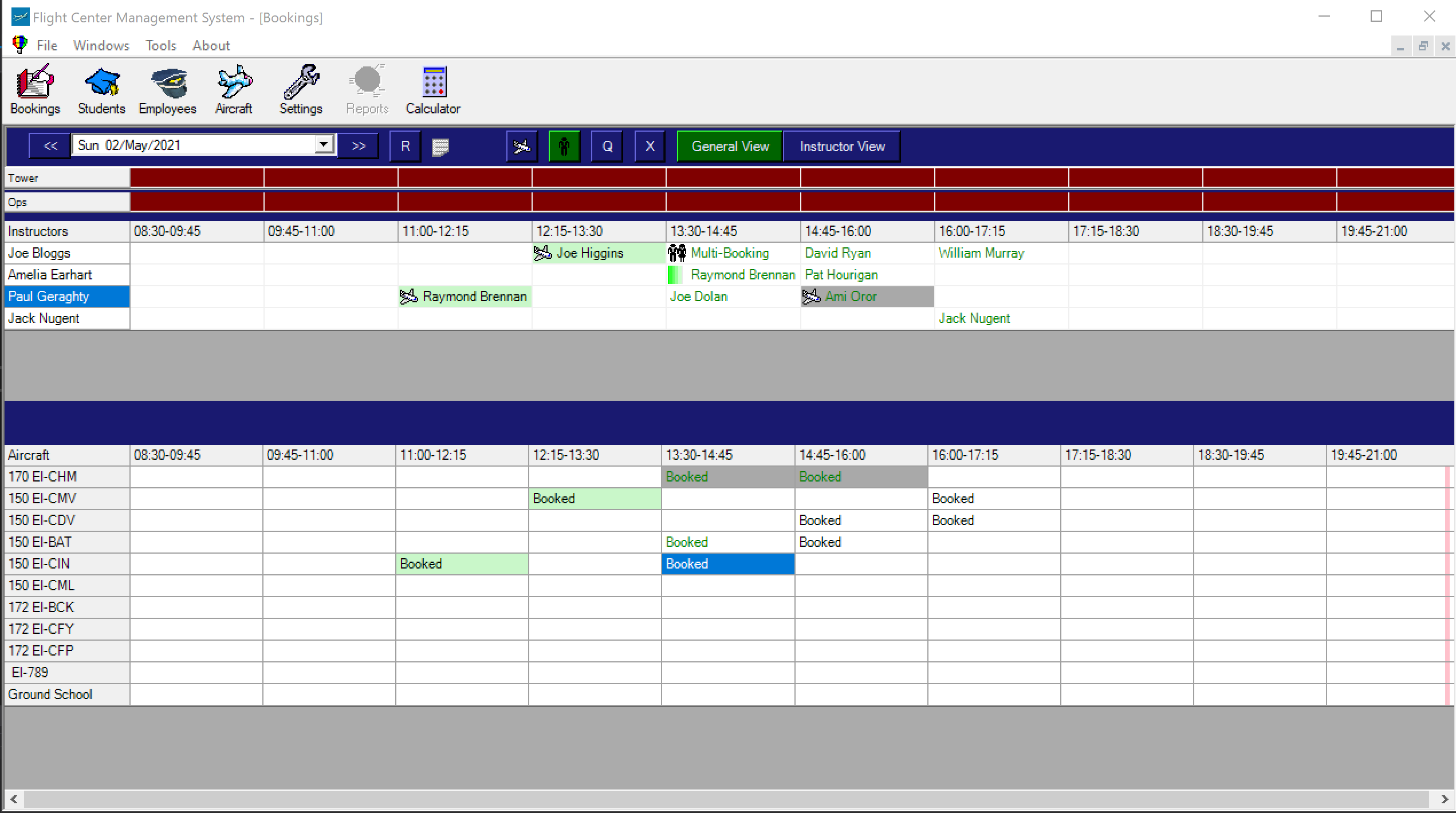The height and width of the screenshot is (813, 1456).
Task: Toggle the X filter button
Action: click(x=650, y=146)
